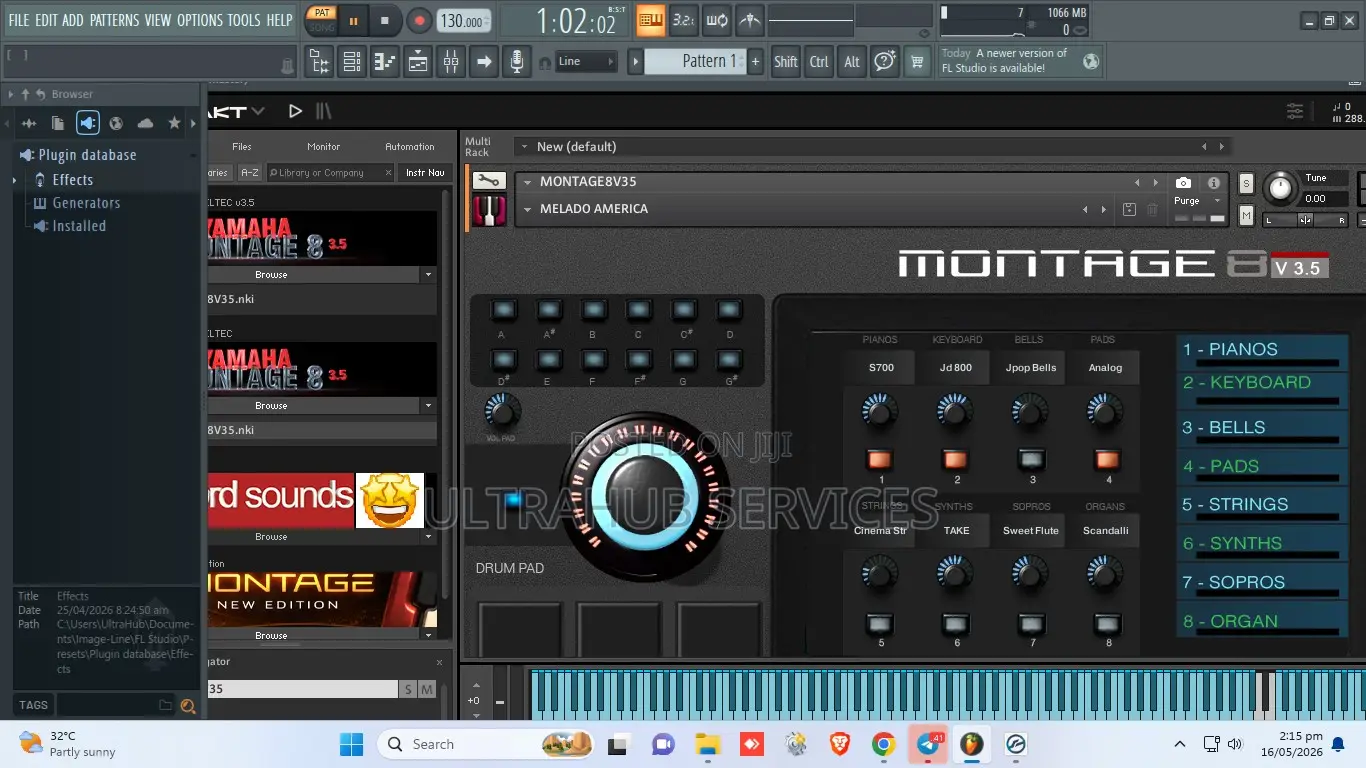Image resolution: width=1366 pixels, height=768 pixels.
Task: Open the PATTERNS menu
Action: 114,20
